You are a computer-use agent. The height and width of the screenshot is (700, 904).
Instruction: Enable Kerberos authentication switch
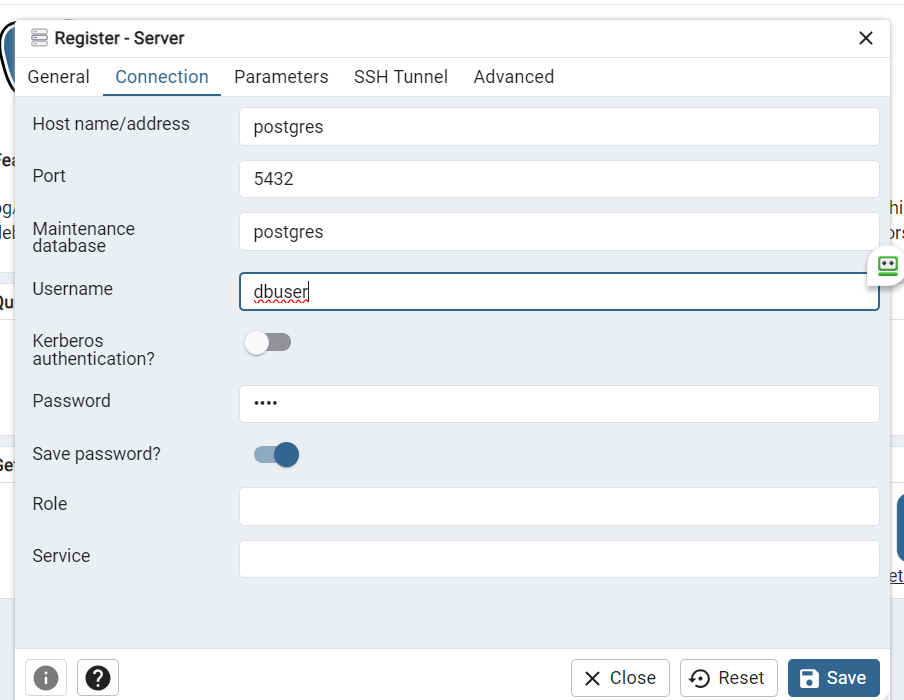tap(268, 343)
